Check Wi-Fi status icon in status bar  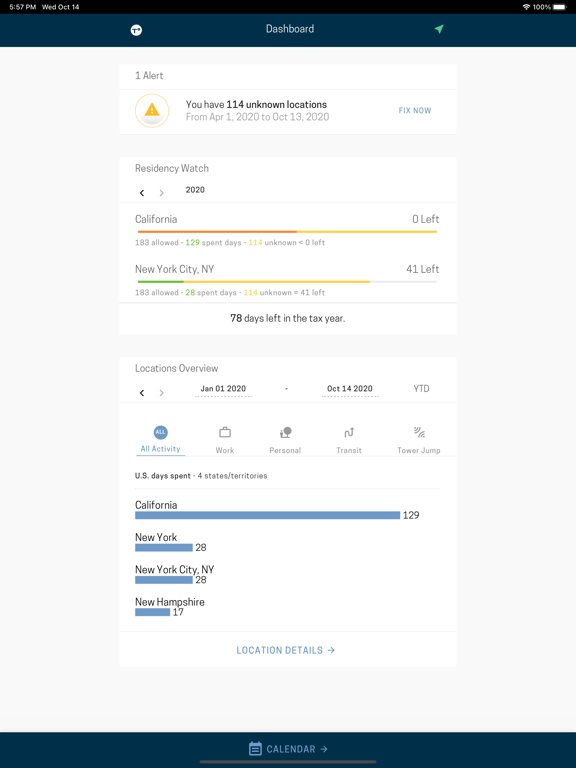click(x=526, y=7)
